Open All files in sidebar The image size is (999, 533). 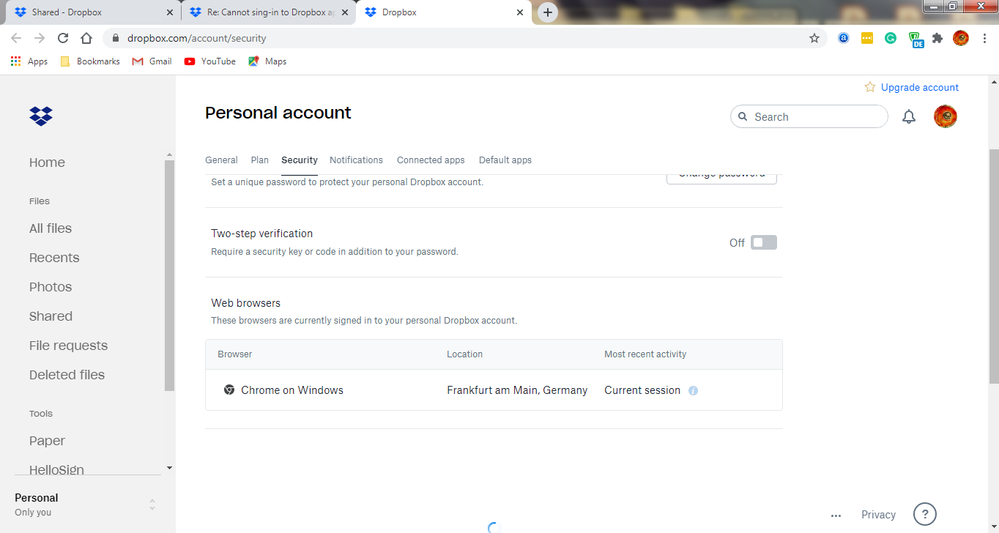point(50,228)
